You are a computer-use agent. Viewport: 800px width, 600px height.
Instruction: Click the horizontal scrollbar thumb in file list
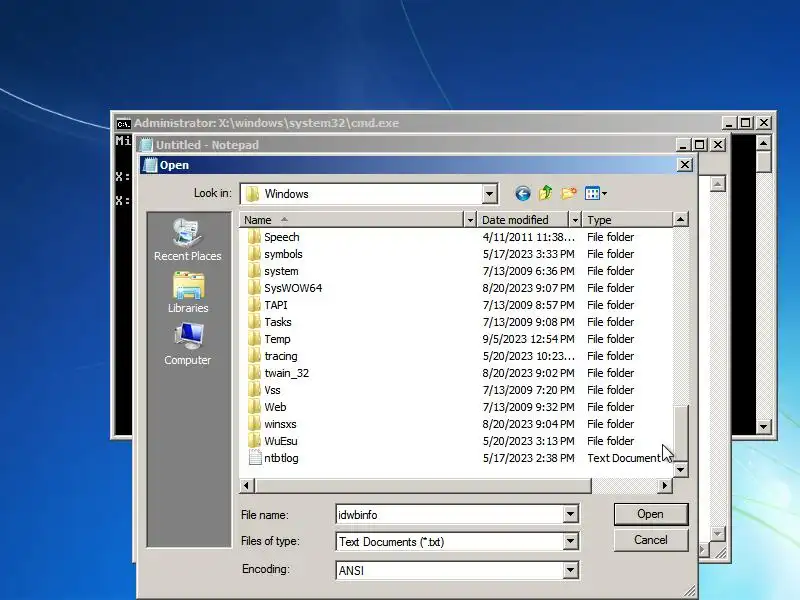pyautogui.click(x=423, y=485)
